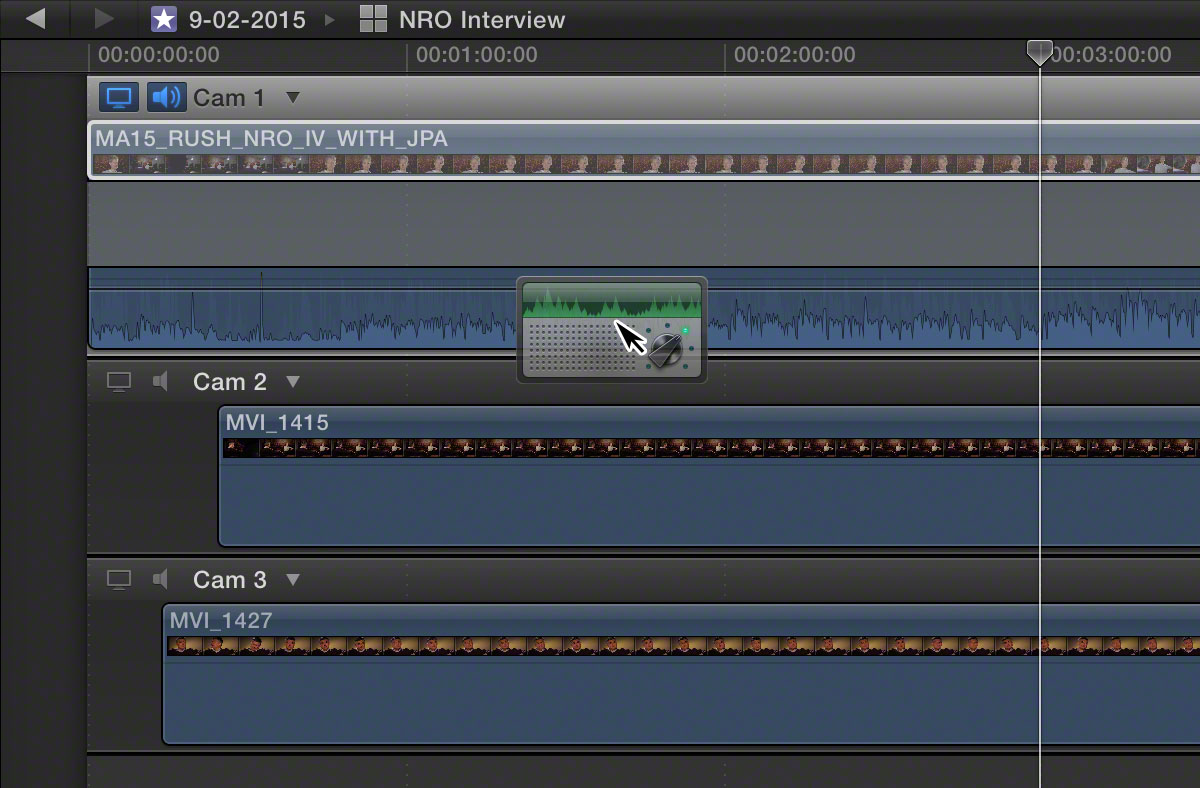This screenshot has width=1200, height=788.
Task: Click the ruler at 00:00:00:00
Action: 159,55
